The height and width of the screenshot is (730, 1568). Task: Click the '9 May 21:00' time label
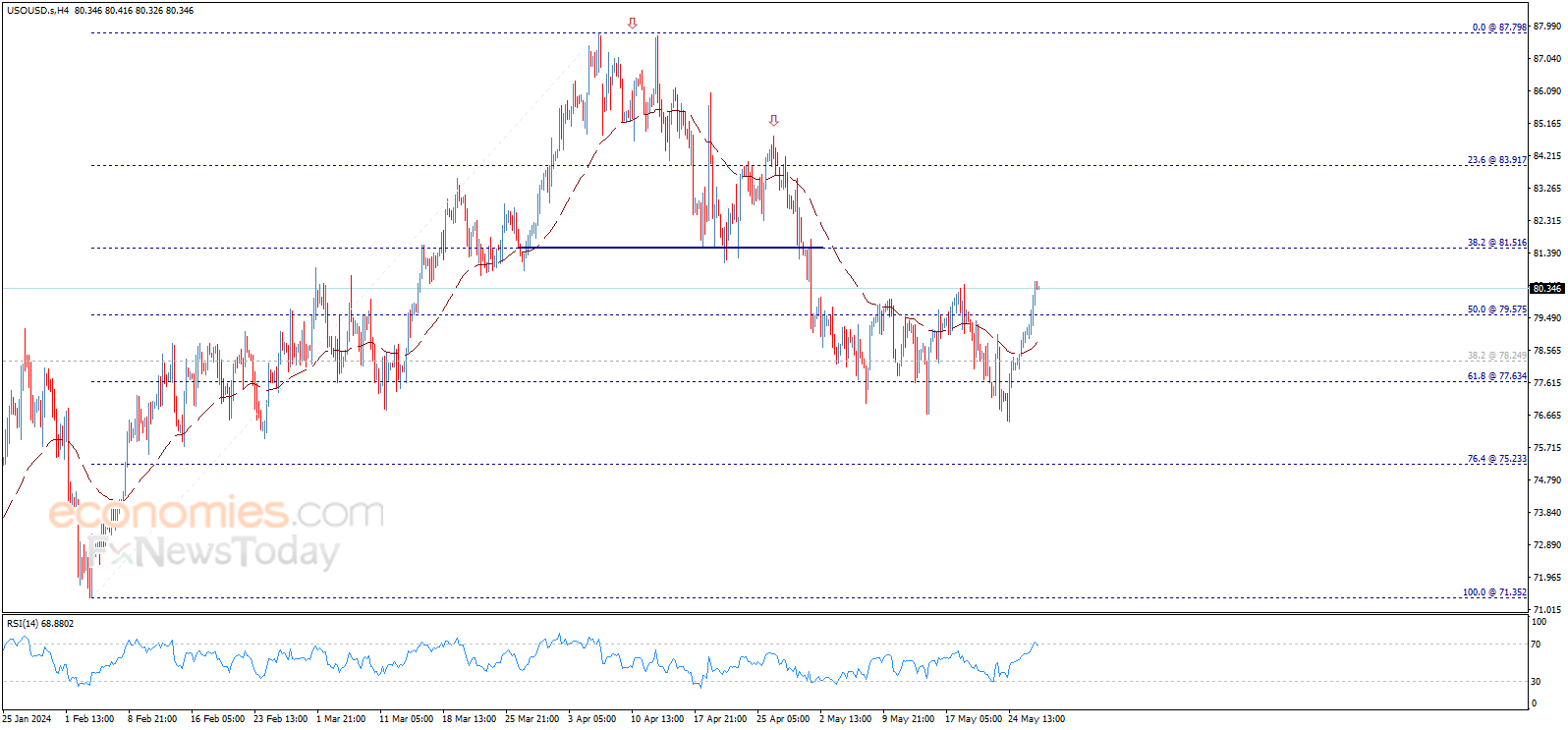[x=908, y=719]
